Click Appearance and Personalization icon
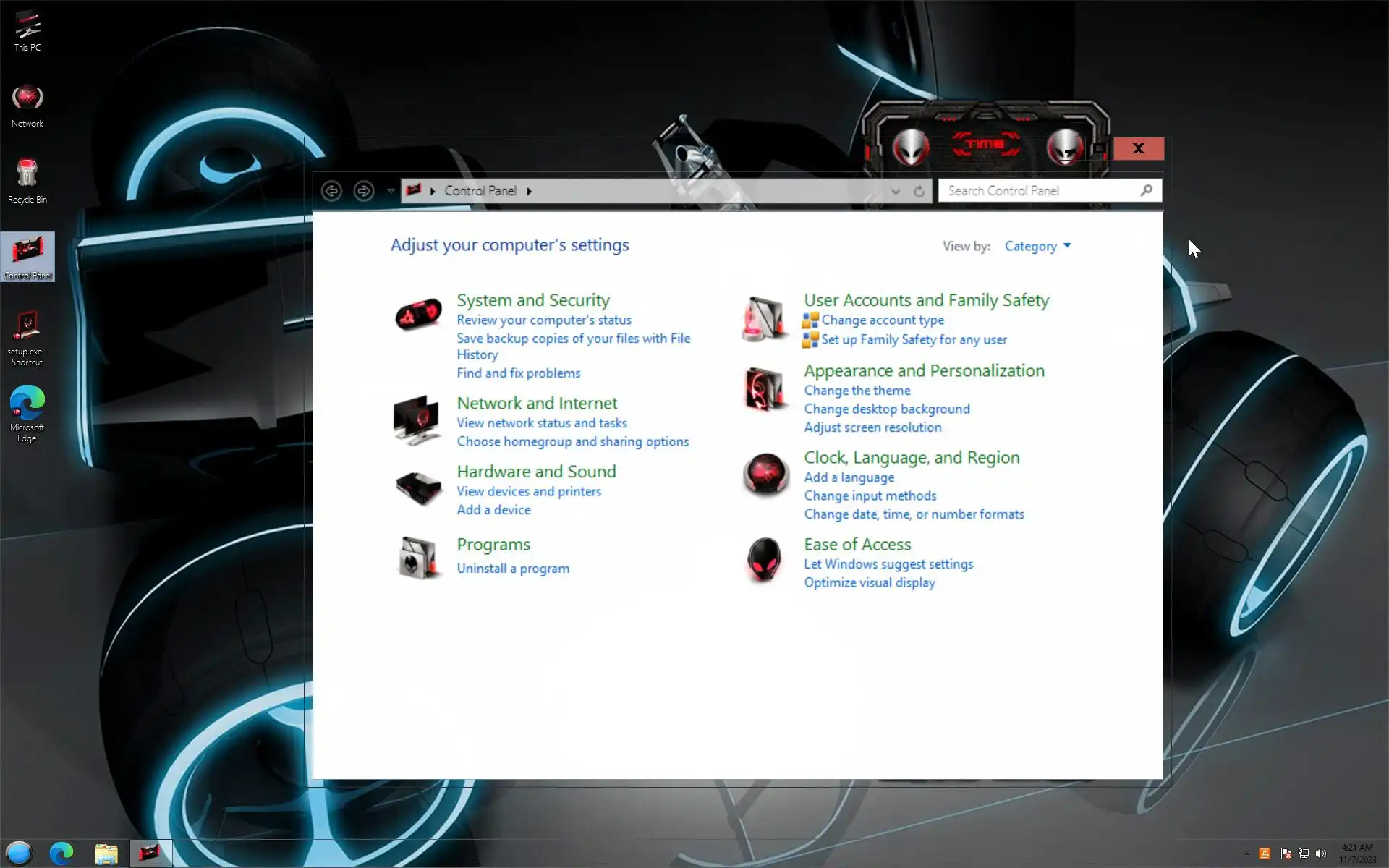The height and width of the screenshot is (868, 1389). point(765,388)
